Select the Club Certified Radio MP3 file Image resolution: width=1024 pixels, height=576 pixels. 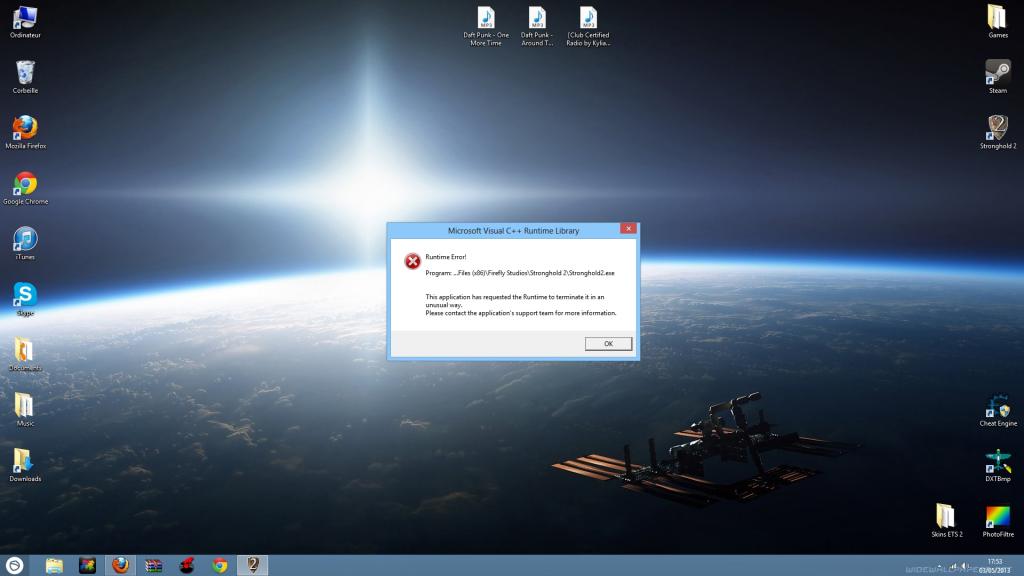tap(588, 26)
